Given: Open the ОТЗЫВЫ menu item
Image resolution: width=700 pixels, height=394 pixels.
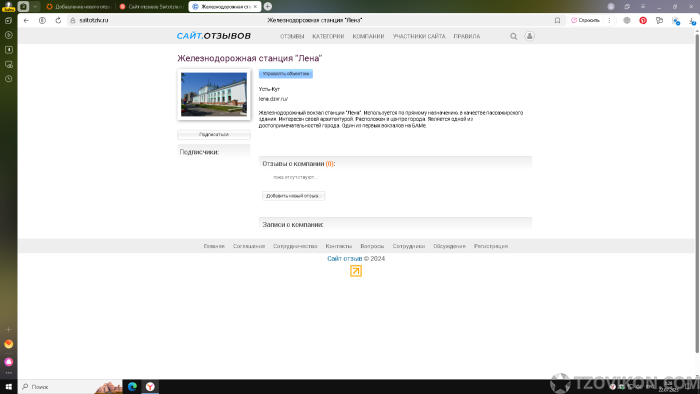Looking at the screenshot, I should click(x=292, y=37).
